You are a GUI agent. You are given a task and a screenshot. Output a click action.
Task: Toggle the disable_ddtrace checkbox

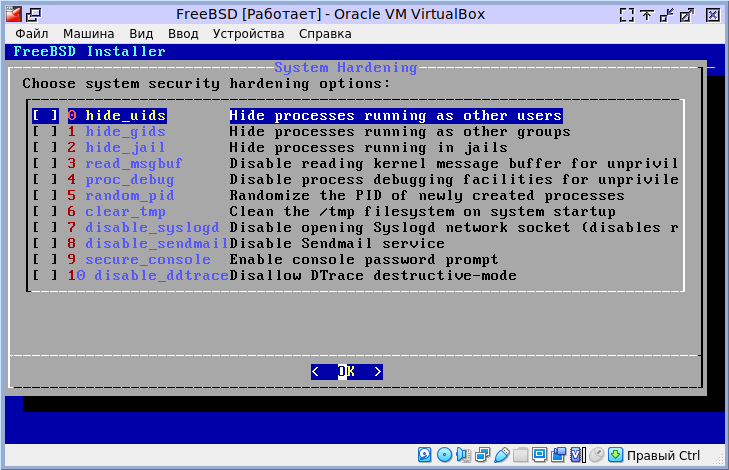pos(45,275)
